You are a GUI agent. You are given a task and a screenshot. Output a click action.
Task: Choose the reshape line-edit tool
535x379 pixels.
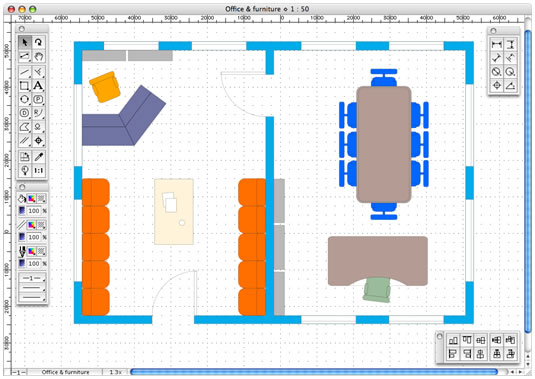(25, 56)
